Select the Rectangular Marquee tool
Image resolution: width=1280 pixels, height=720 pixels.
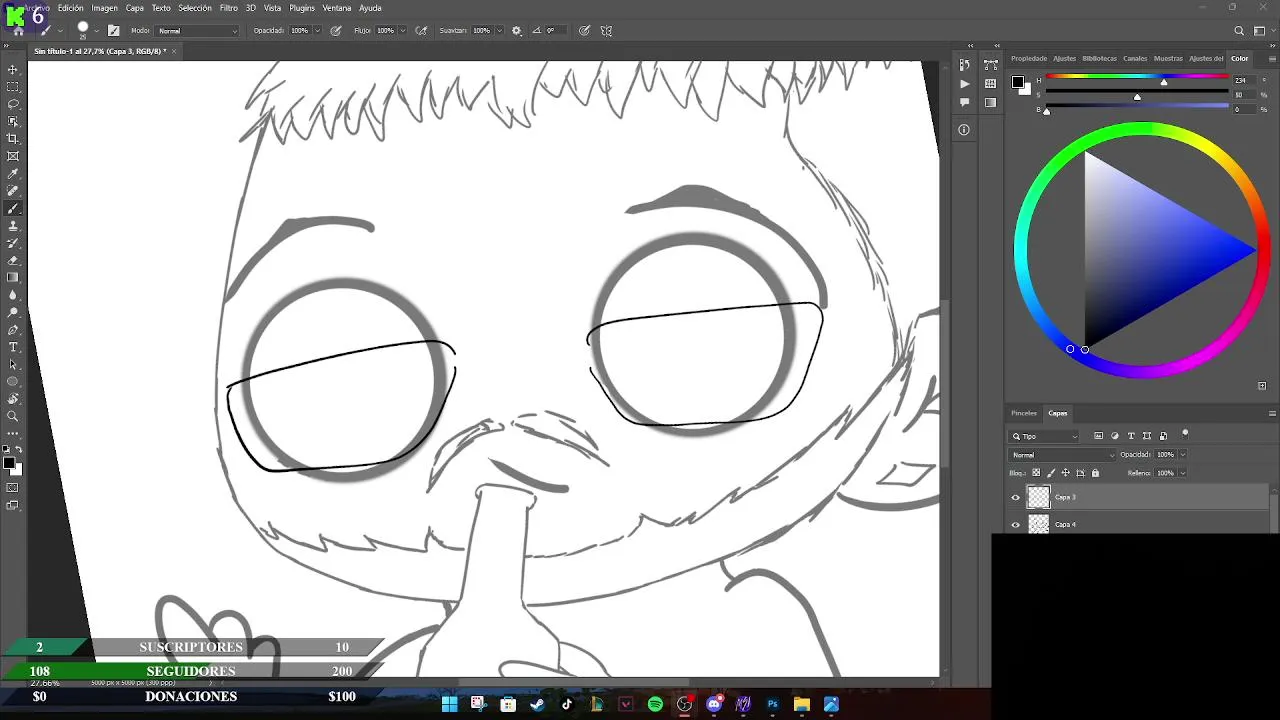(13, 87)
